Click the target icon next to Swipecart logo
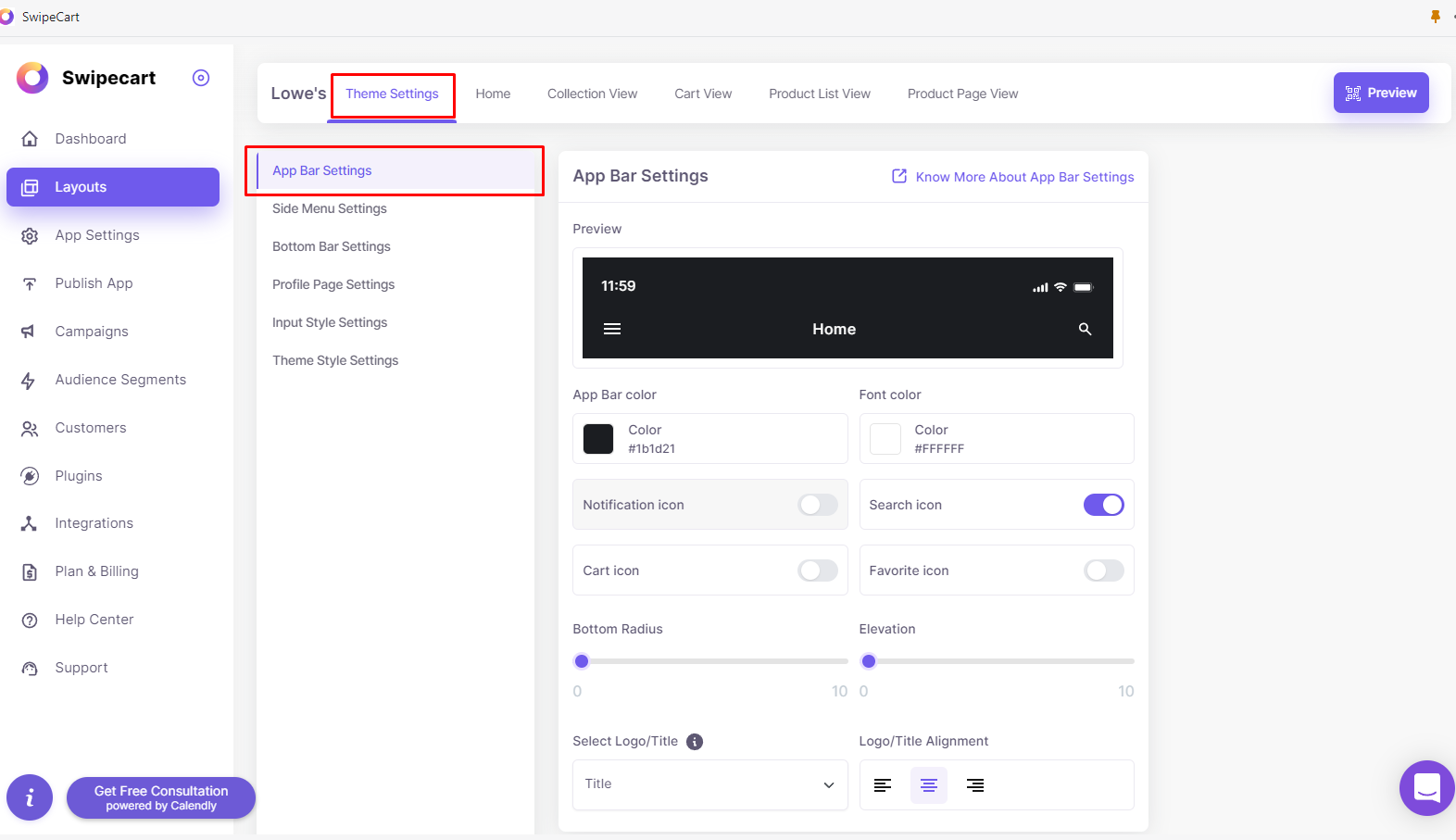1456x840 pixels. point(201,78)
